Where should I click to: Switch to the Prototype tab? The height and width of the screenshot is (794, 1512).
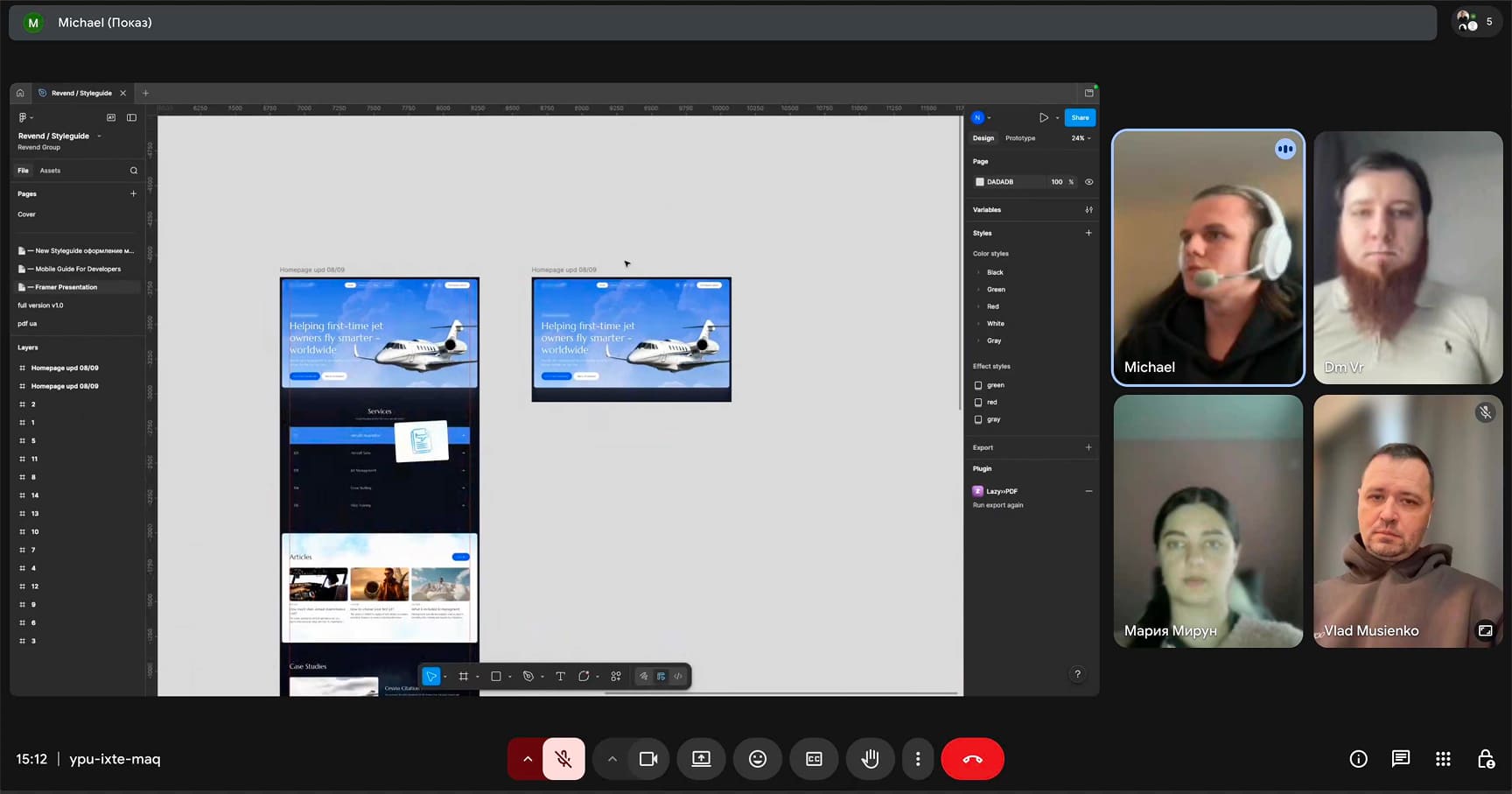(x=1020, y=138)
